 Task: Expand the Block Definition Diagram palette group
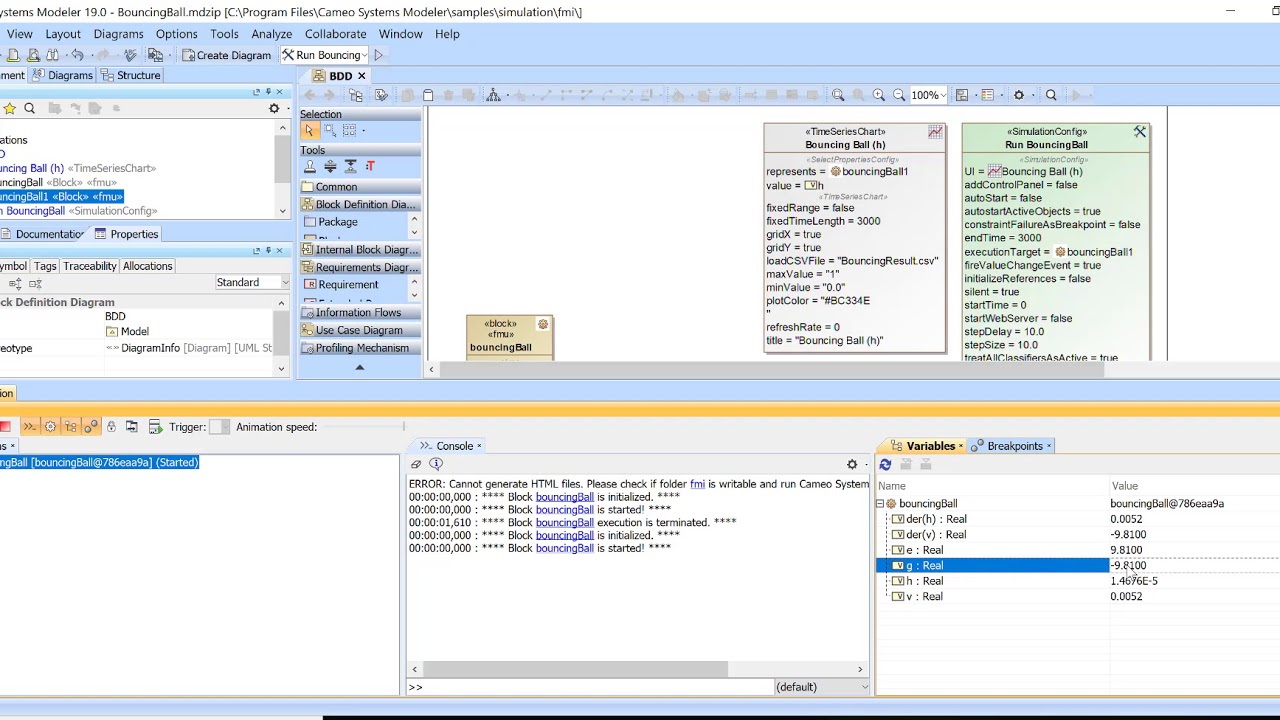click(360, 204)
